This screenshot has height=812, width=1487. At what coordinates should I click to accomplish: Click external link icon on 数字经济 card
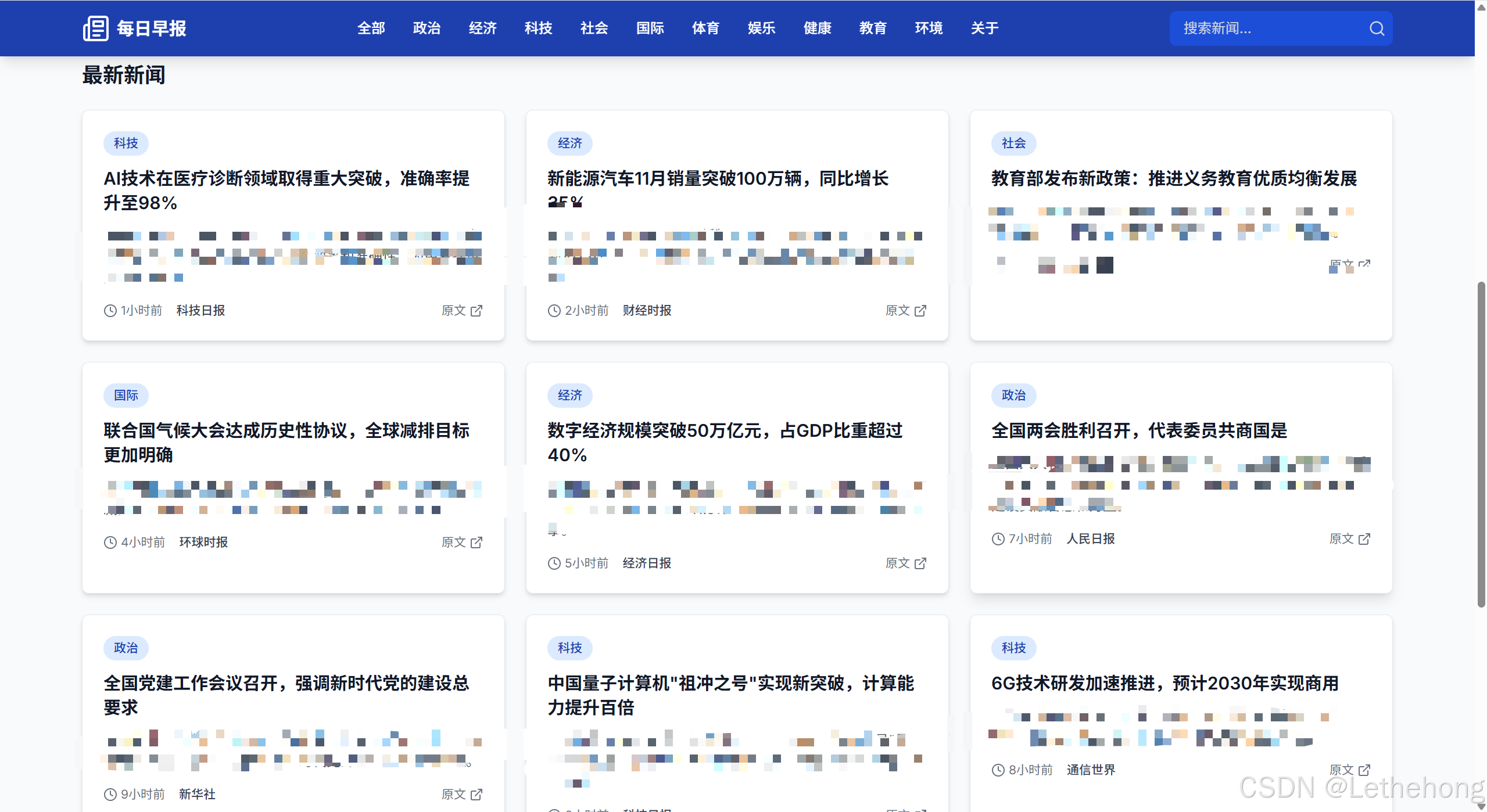click(x=920, y=563)
